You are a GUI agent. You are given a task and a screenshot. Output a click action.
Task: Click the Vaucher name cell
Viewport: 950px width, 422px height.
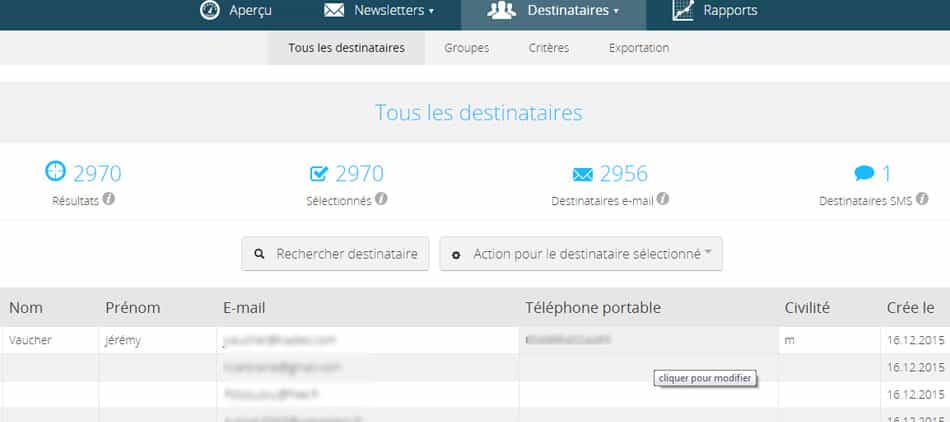[30, 340]
